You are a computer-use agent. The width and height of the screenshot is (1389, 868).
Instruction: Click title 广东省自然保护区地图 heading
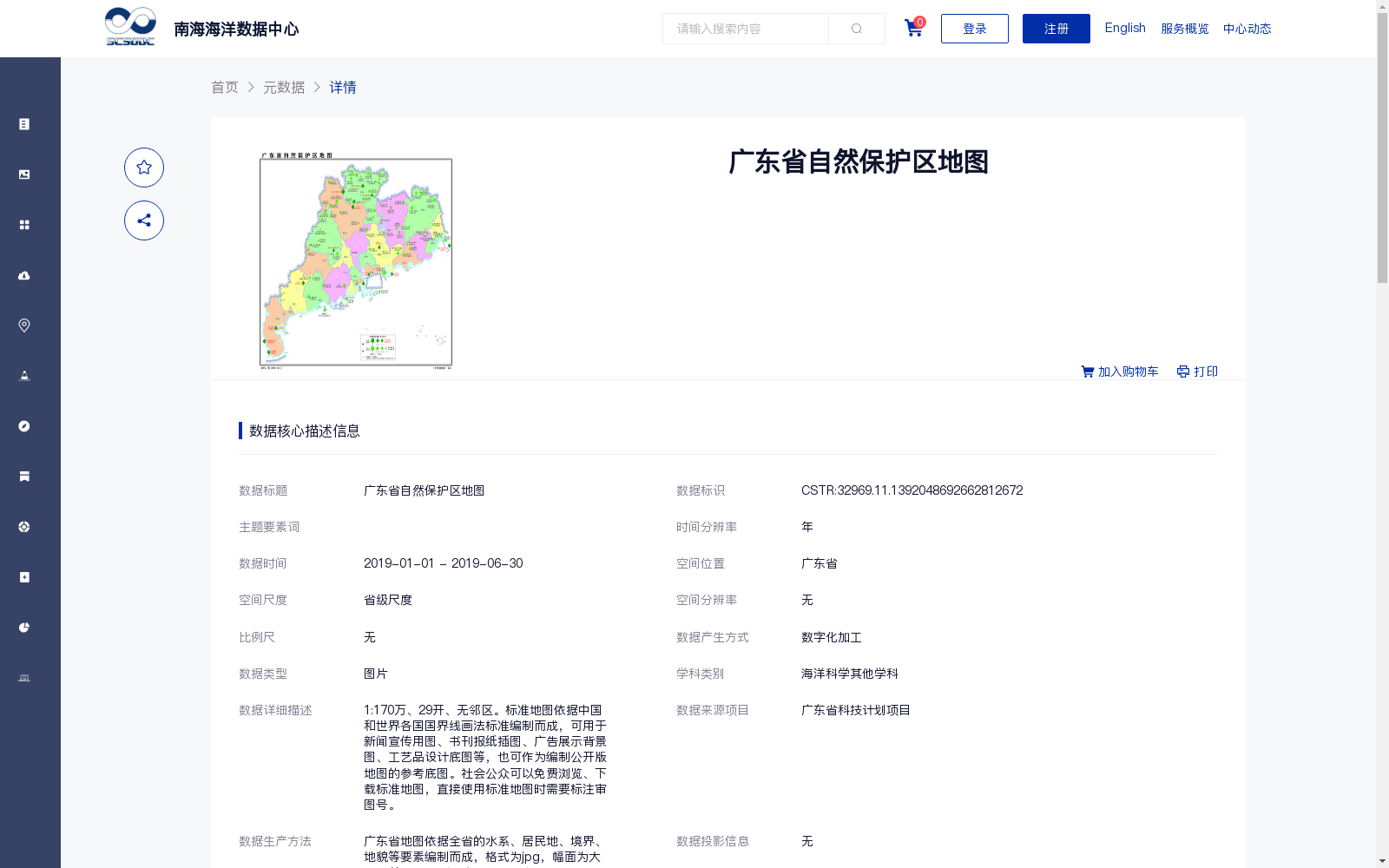859,161
